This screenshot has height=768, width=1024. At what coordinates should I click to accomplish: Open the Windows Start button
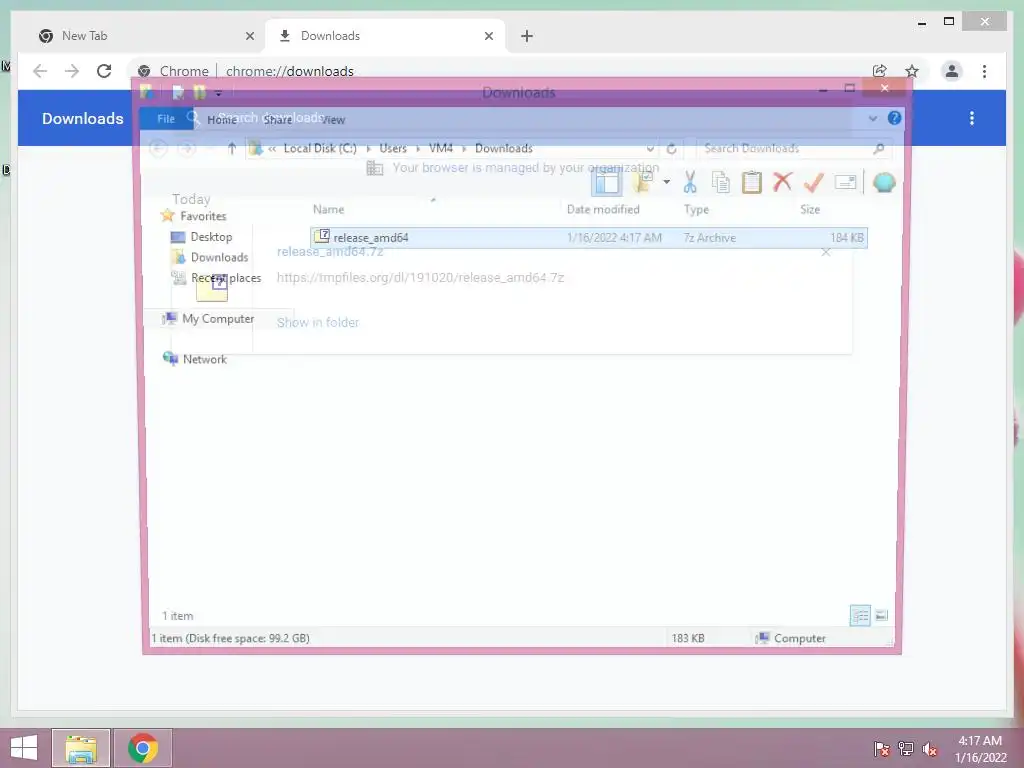click(x=24, y=748)
